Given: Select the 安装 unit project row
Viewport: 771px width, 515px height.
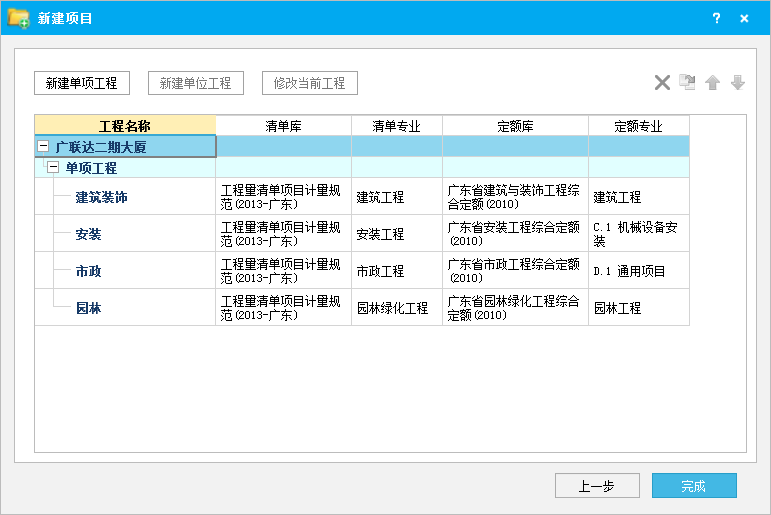Looking at the screenshot, I should [x=88, y=234].
